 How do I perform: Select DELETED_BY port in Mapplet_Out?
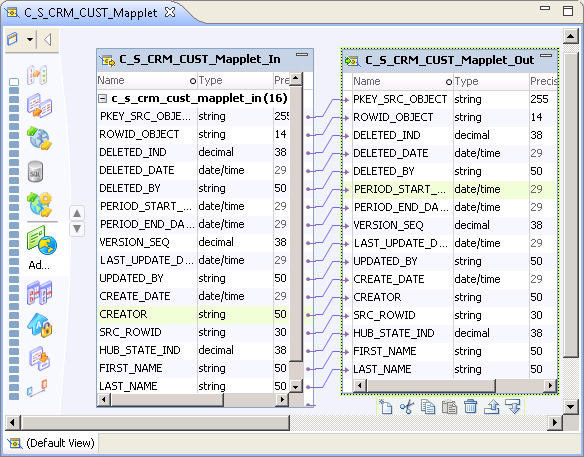click(x=450, y=171)
